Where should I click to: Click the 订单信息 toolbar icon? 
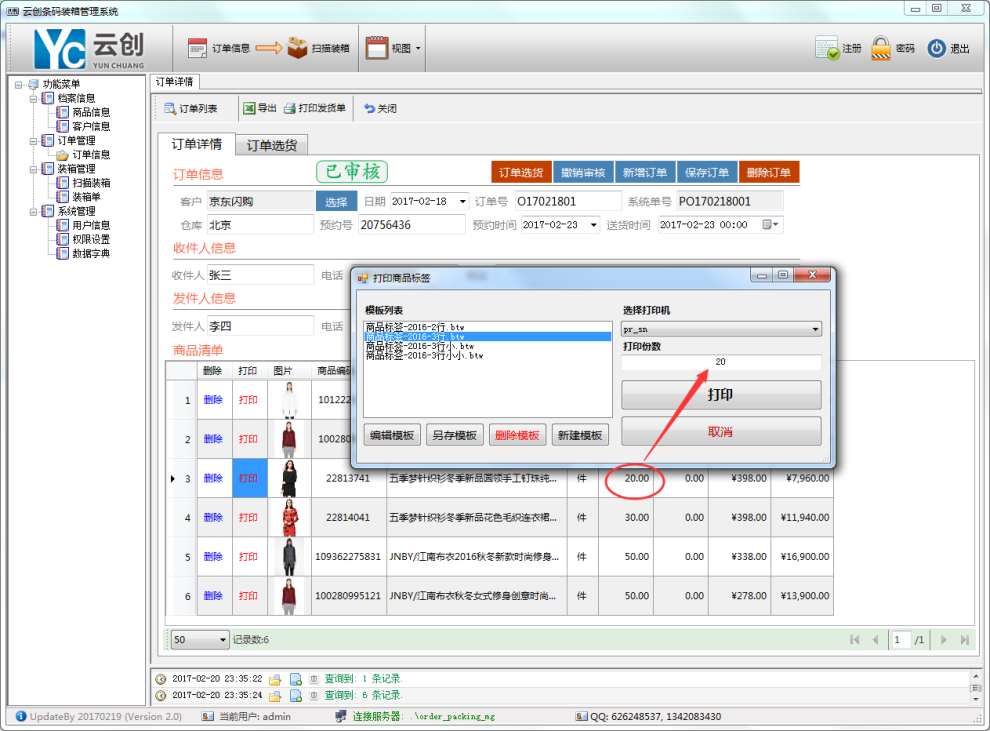(198, 48)
